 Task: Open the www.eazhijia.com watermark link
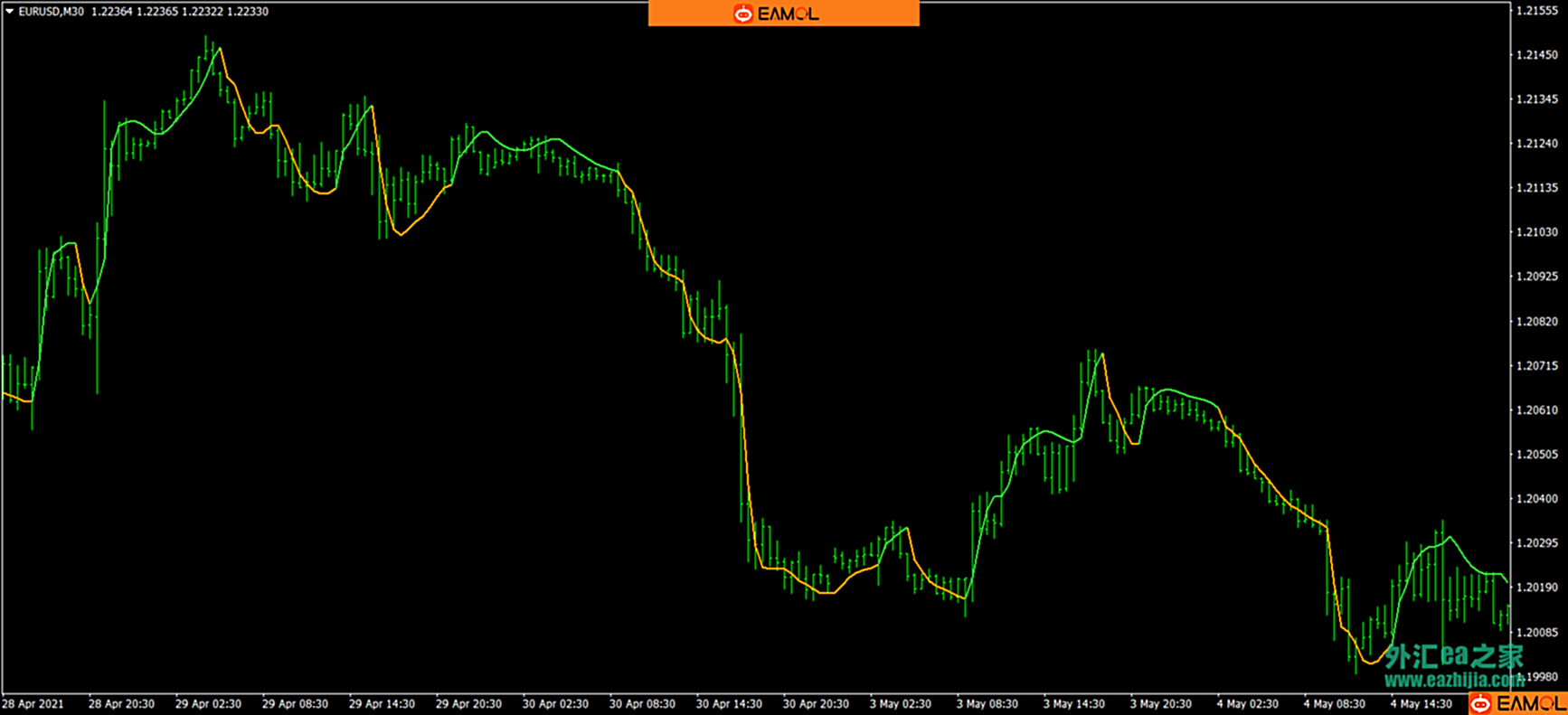[x=1453, y=680]
